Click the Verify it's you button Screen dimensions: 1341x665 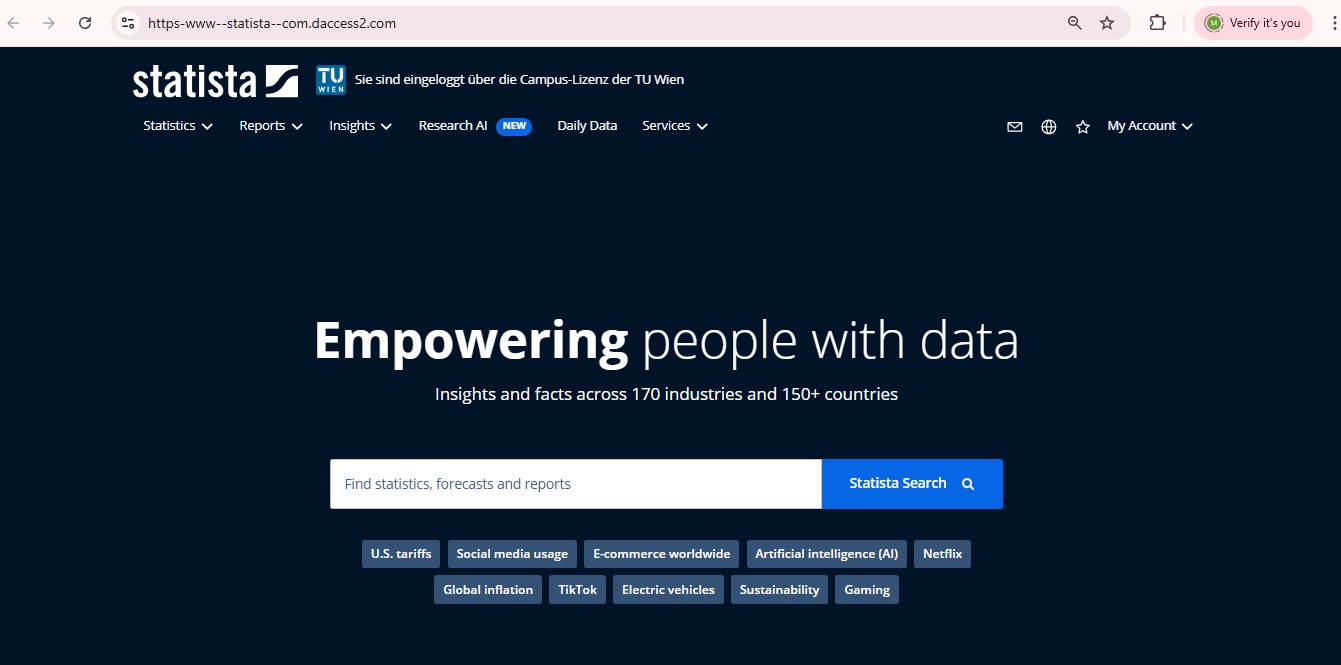point(1253,23)
